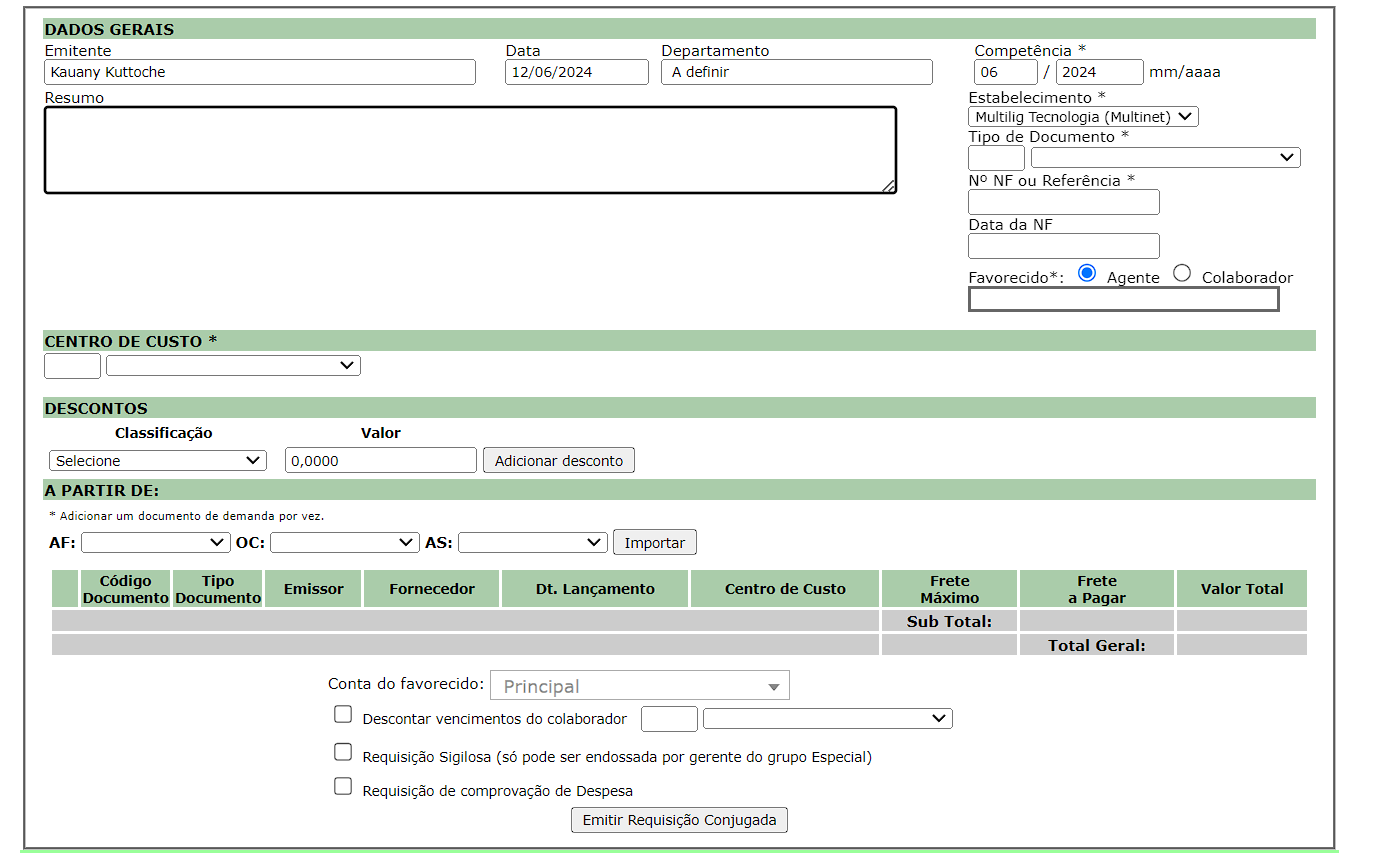
Task: Click Emitir Requisição Conjugada button
Action: 679,820
